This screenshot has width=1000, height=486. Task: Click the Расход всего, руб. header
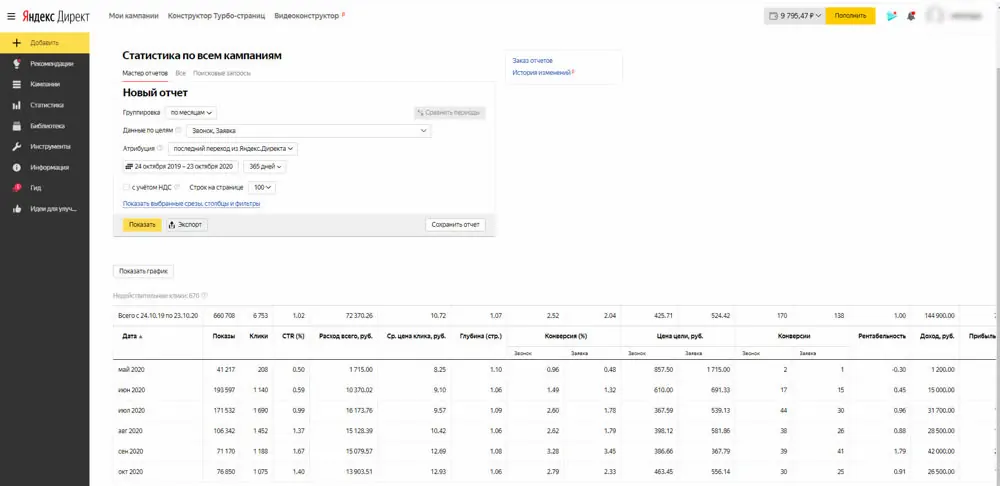[346, 336]
